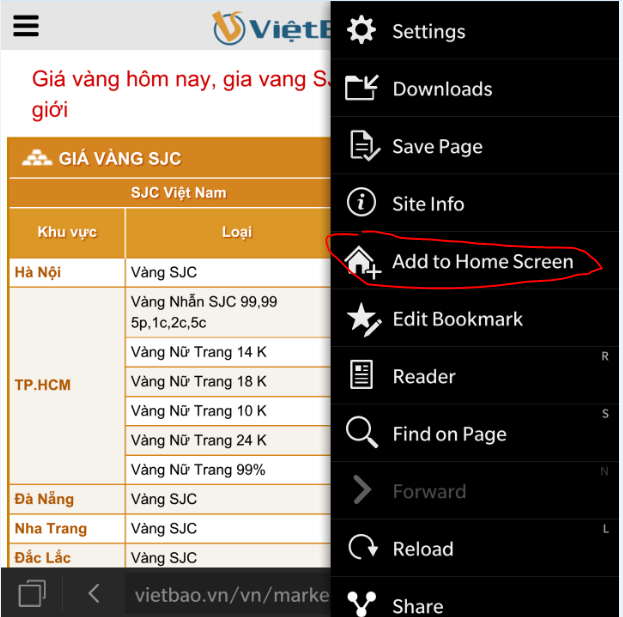This screenshot has width=623, height=617.
Task: Click the Edit Bookmark star icon
Action: pyautogui.click(x=364, y=320)
